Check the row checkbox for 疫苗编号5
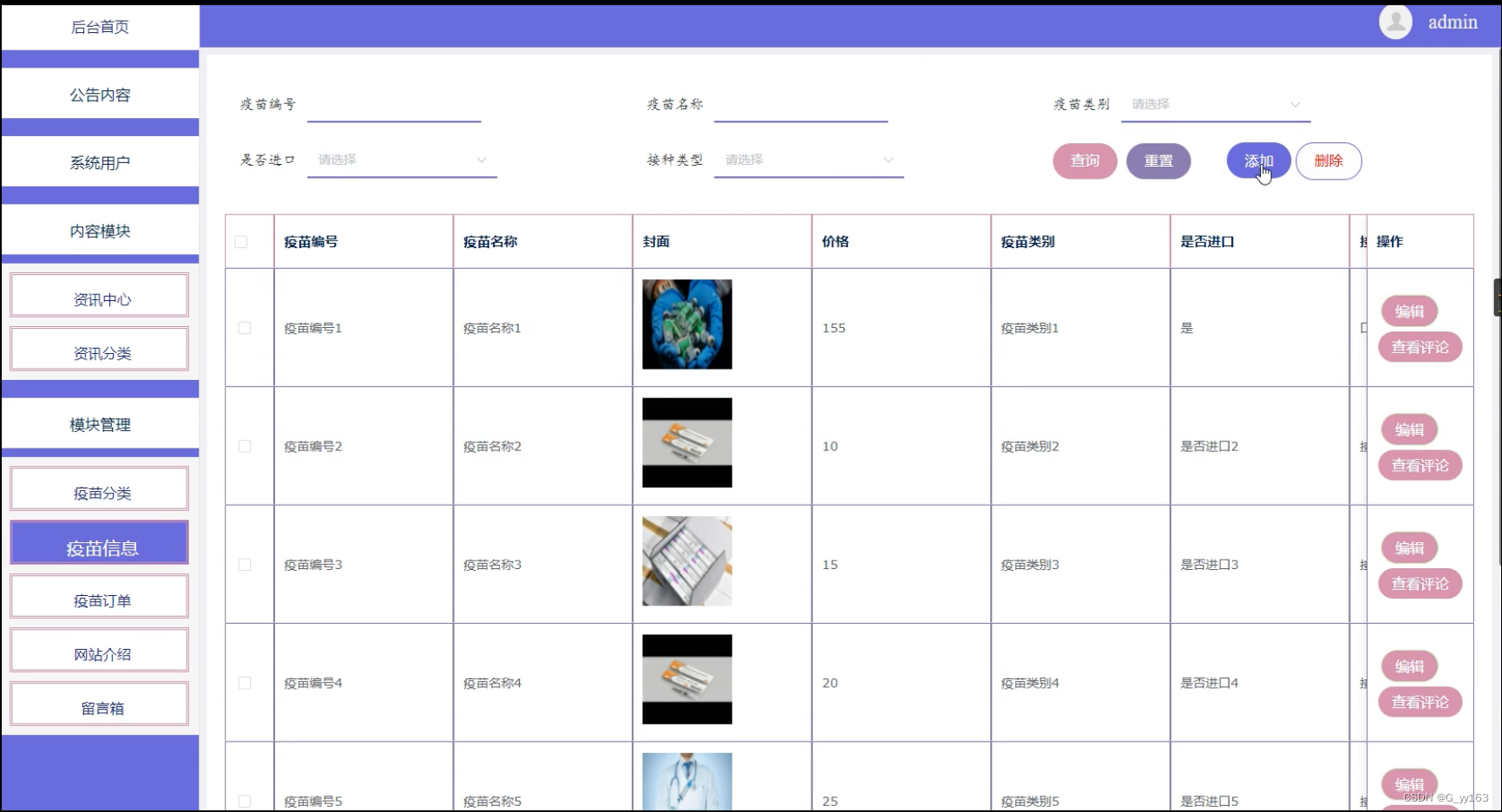The width and height of the screenshot is (1502, 812). pos(245,801)
